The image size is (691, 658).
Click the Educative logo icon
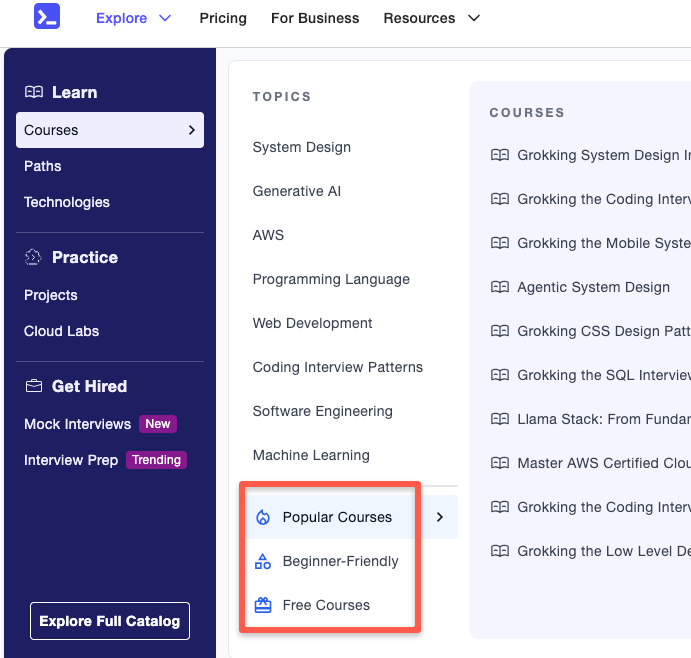46,17
